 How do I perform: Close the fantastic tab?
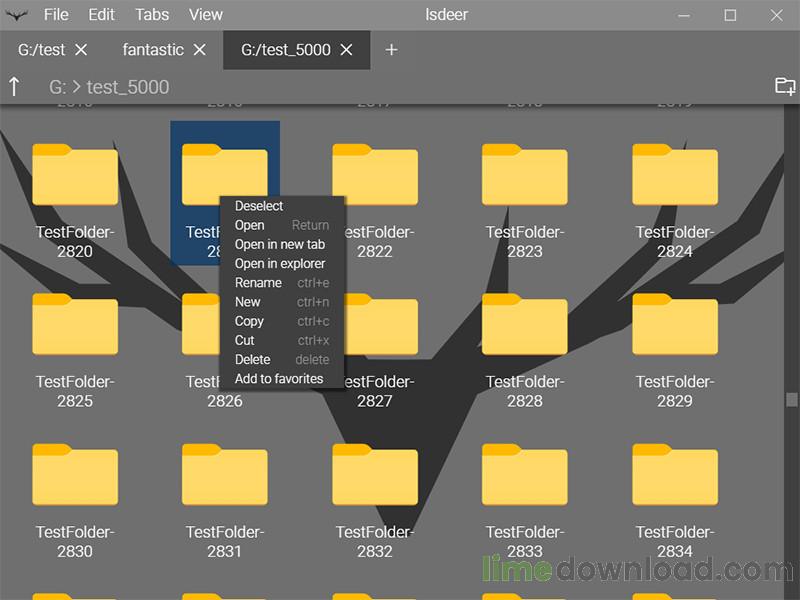[200, 50]
